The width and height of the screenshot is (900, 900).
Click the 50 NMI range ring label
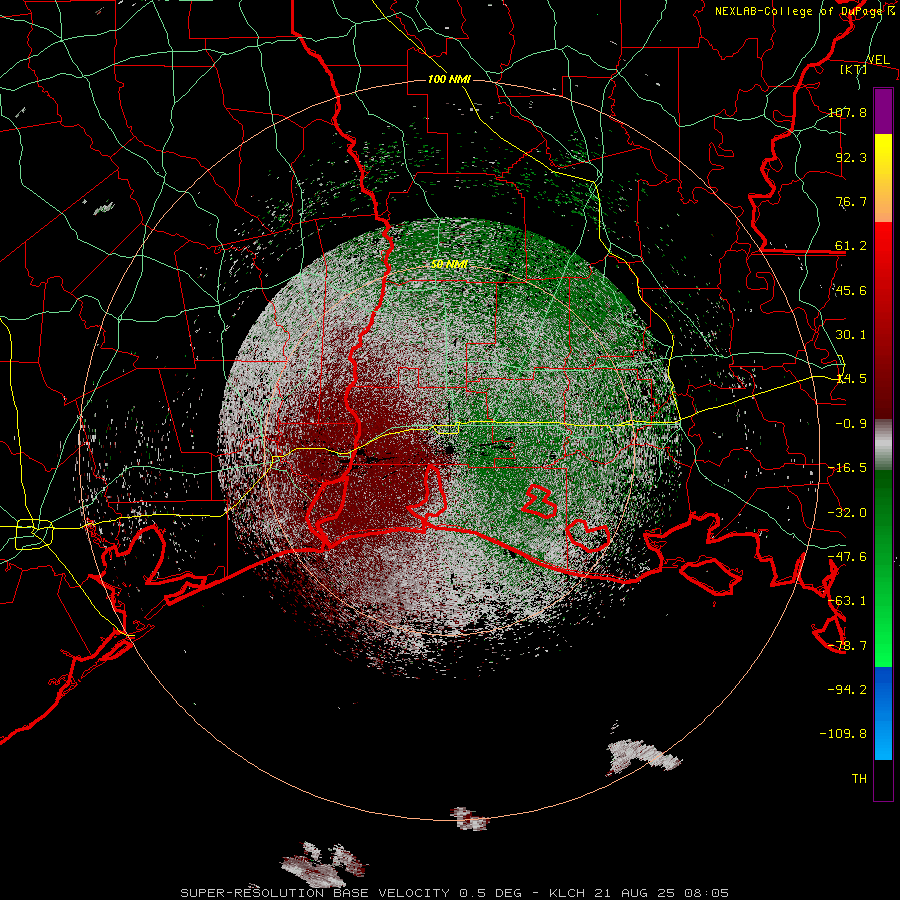pyautogui.click(x=449, y=264)
